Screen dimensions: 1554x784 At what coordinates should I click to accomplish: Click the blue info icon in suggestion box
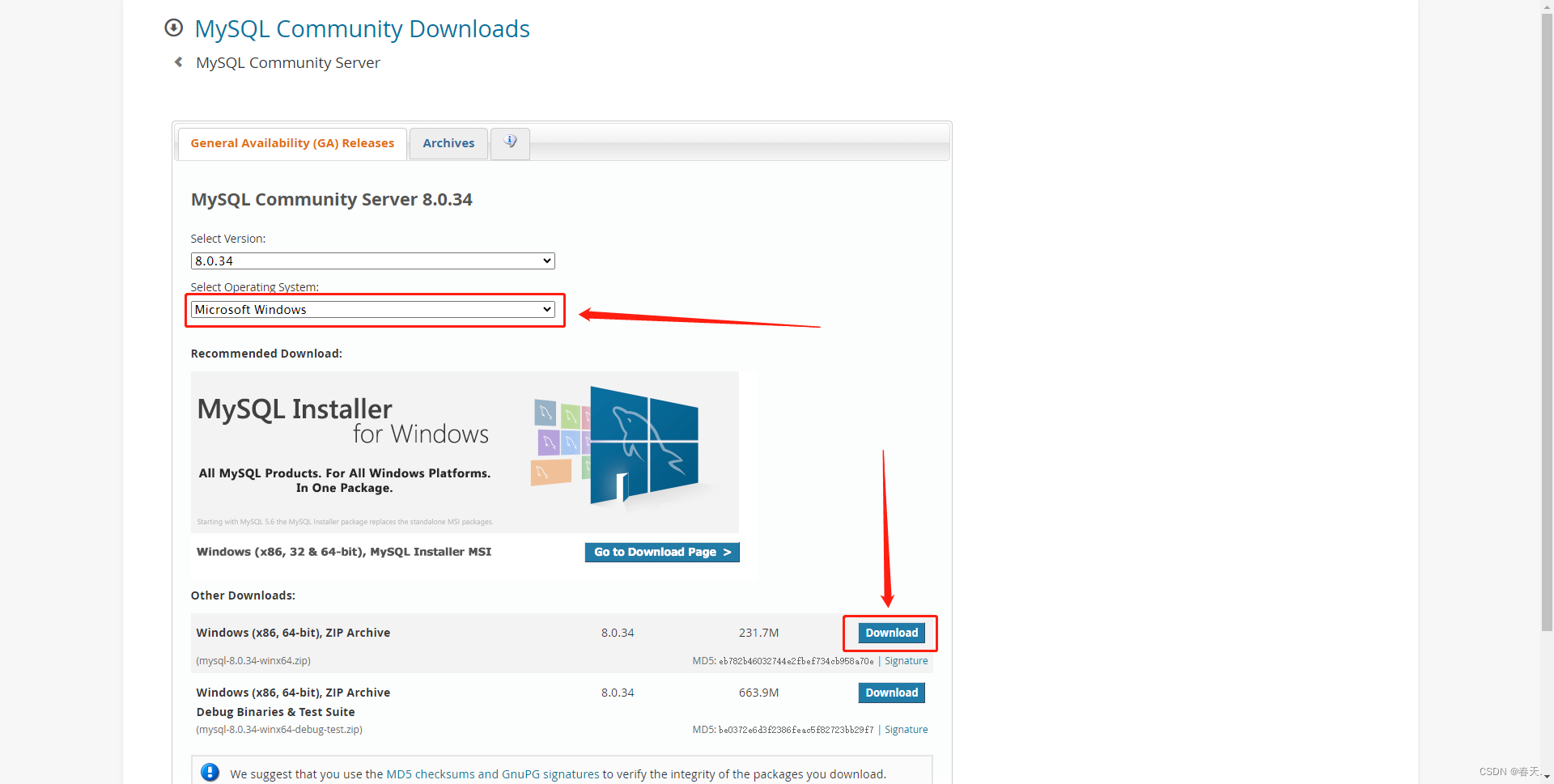tap(210, 773)
